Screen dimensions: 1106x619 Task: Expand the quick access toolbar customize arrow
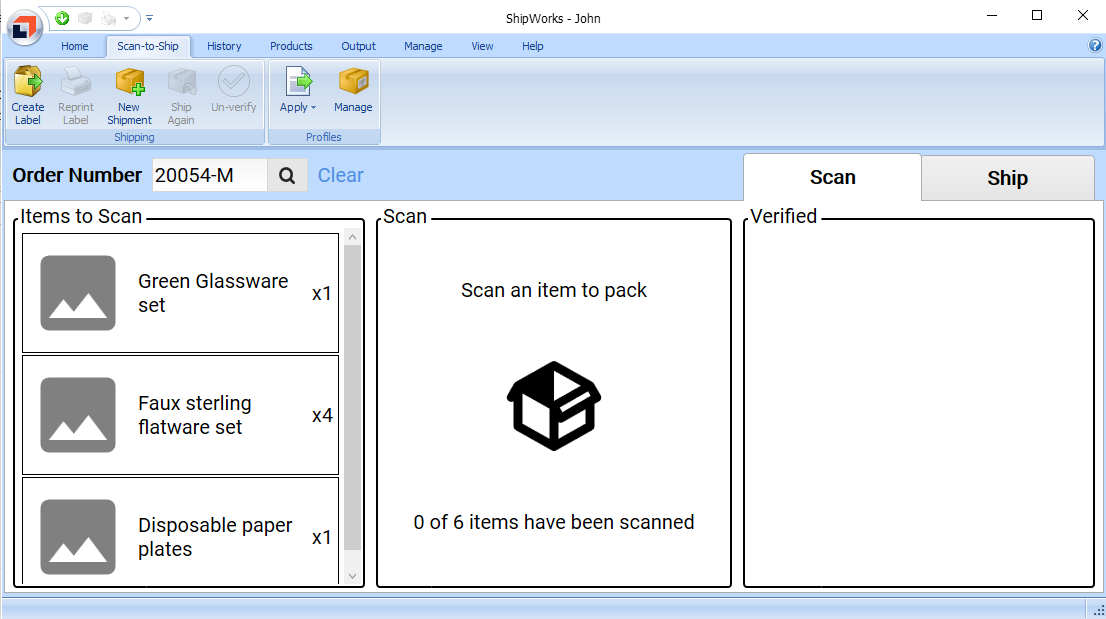150,18
